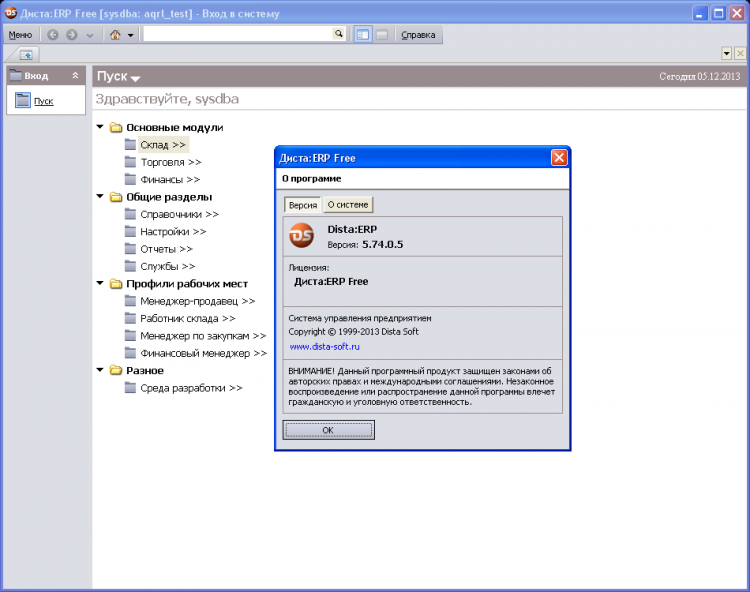Close the current tab with X button
This screenshot has height=592, width=750.
[x=740, y=53]
